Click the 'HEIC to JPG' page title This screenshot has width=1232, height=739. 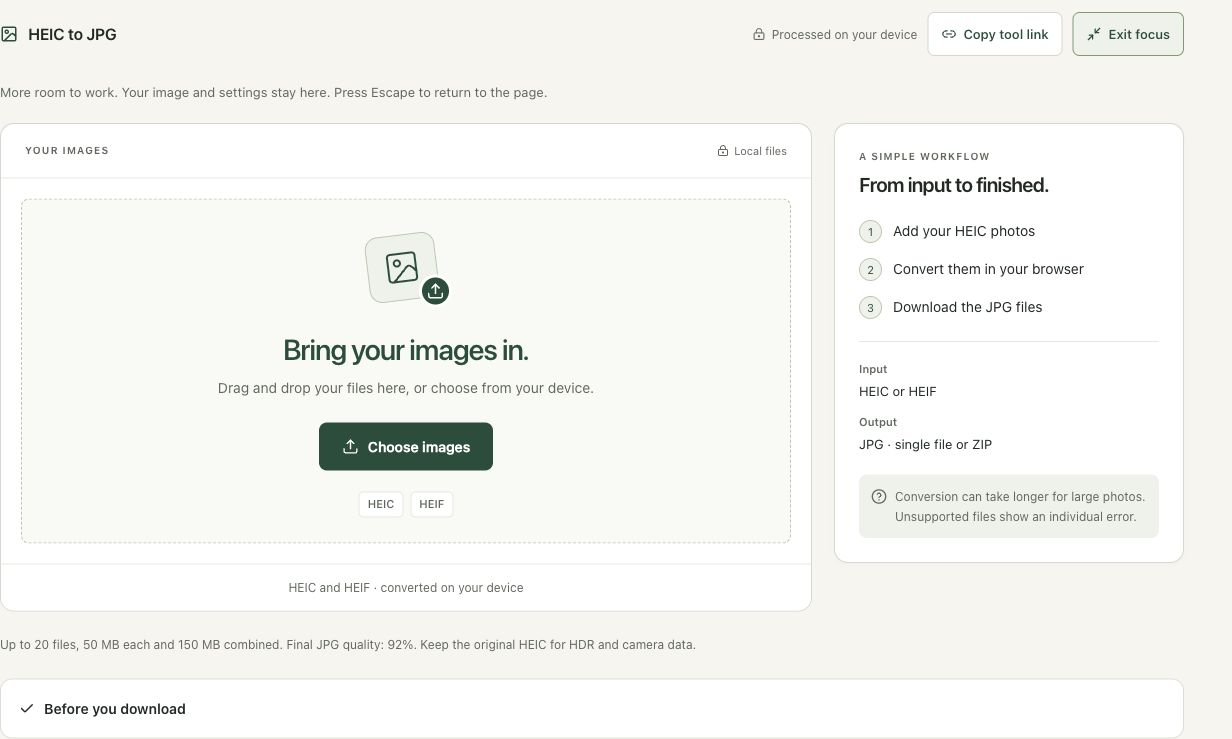click(x=72, y=34)
